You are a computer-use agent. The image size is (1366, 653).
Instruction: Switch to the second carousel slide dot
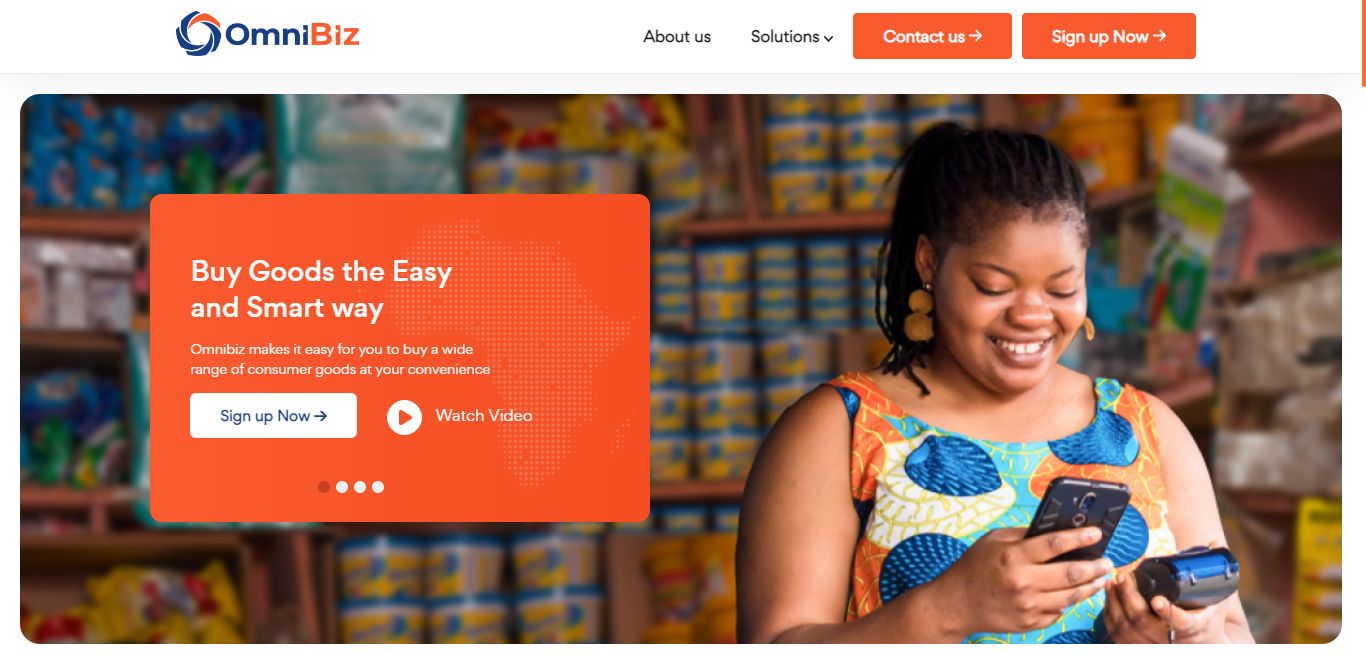[x=342, y=487]
